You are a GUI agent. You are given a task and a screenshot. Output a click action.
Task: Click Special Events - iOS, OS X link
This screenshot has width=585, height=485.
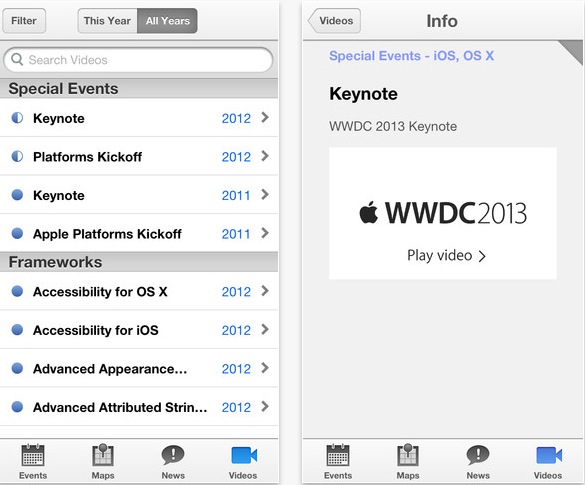[x=412, y=56]
